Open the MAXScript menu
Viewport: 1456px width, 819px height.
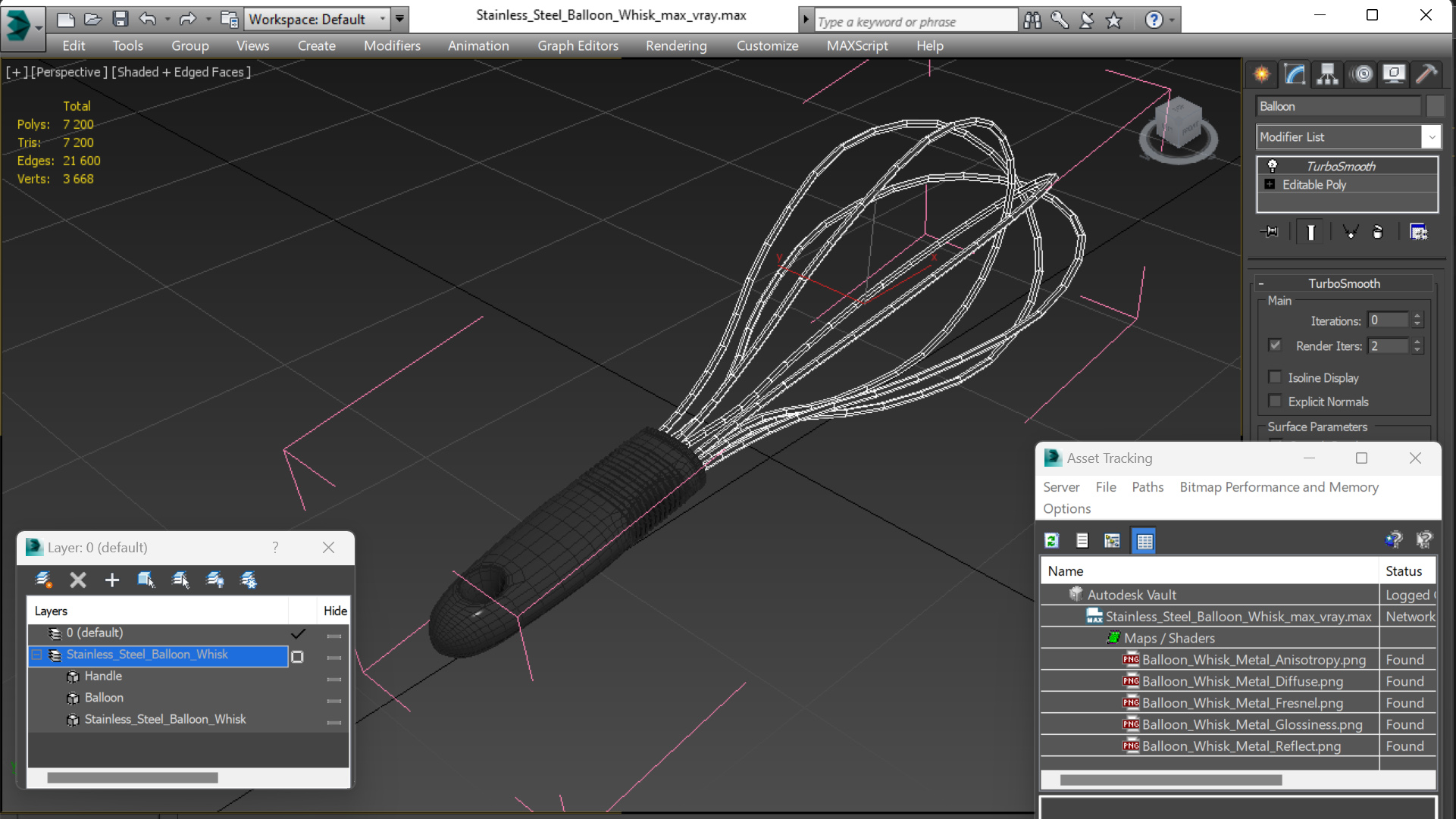pos(857,45)
